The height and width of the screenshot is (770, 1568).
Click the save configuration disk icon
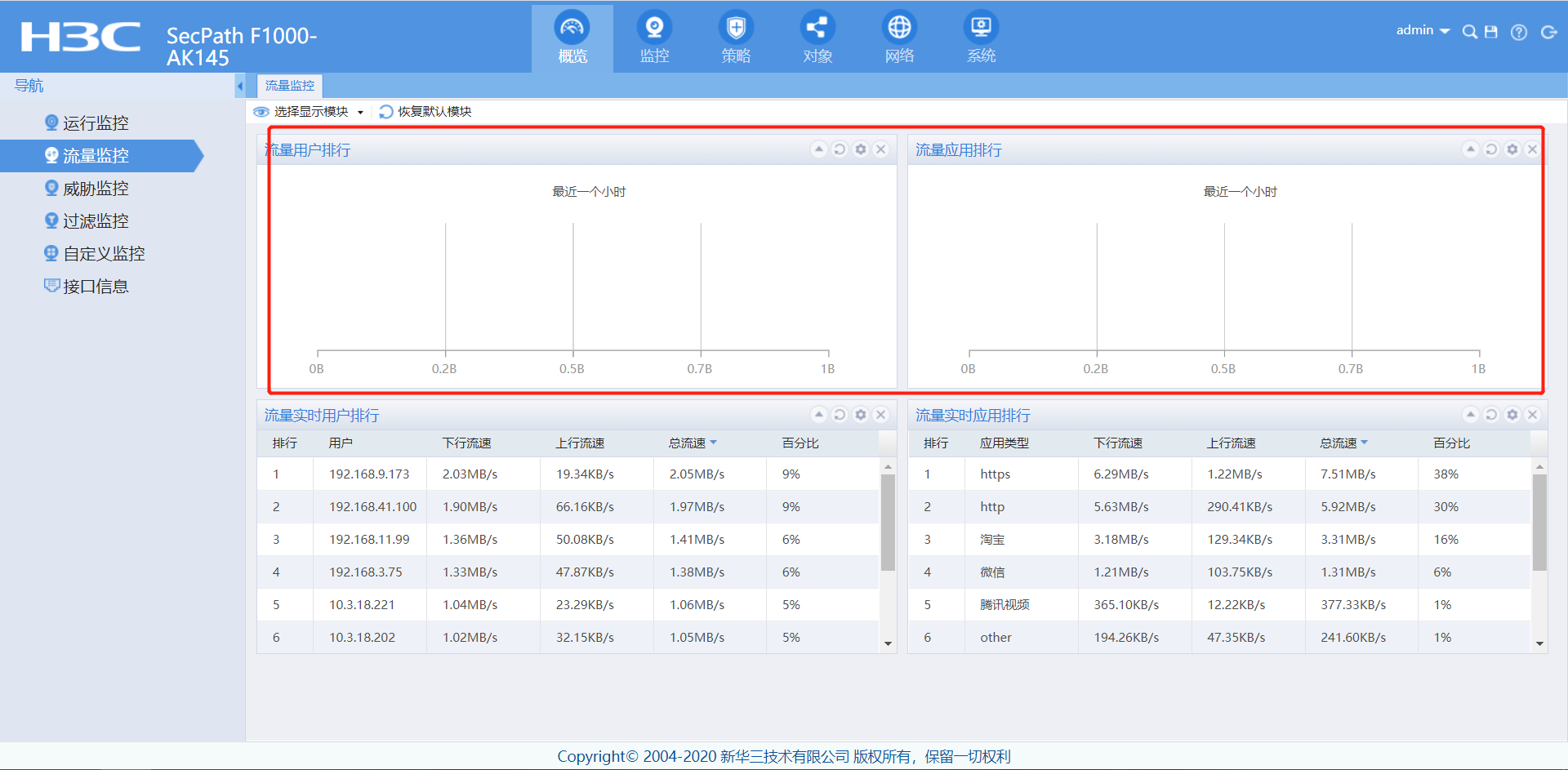click(1491, 32)
